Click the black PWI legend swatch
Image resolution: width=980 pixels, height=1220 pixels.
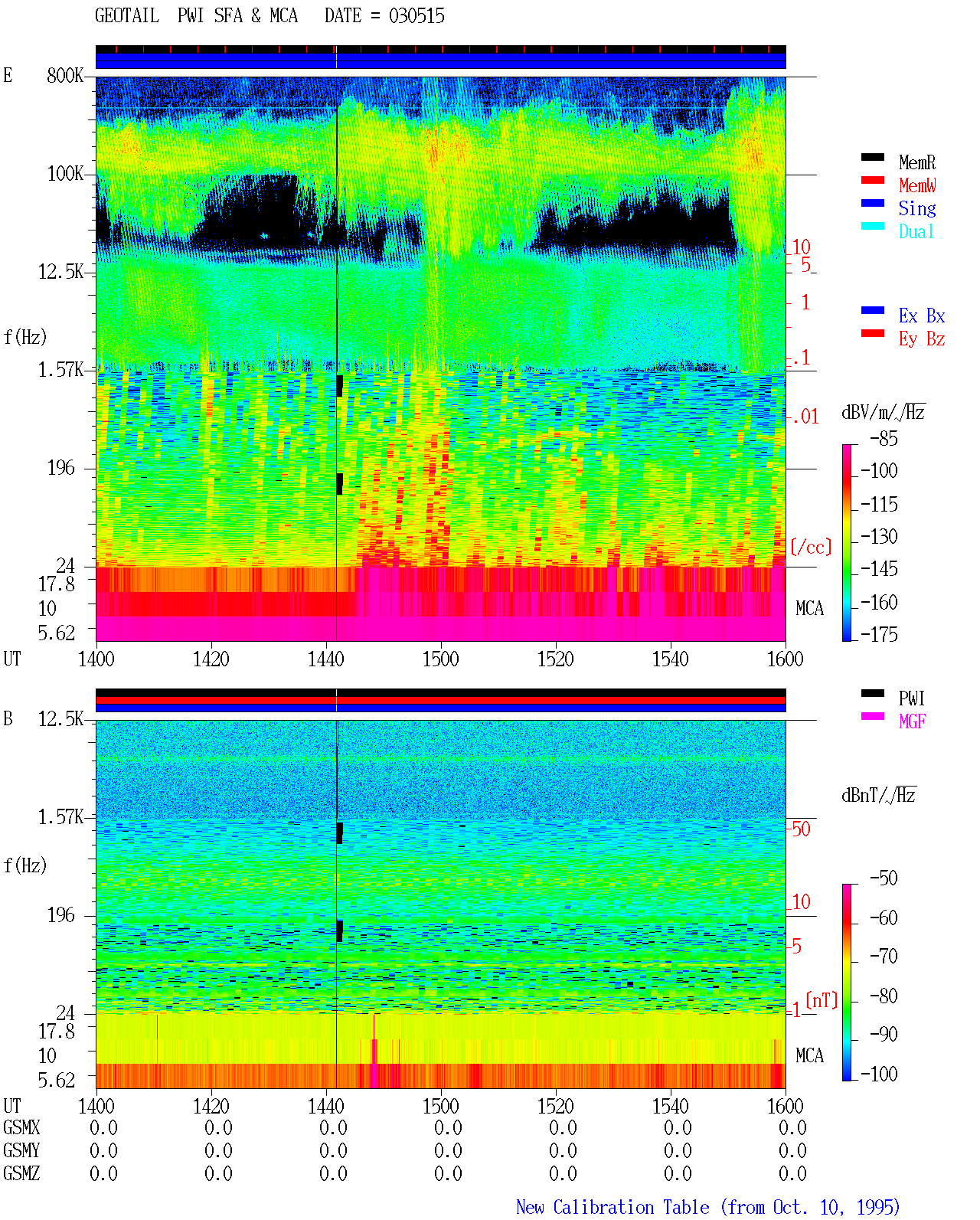(x=873, y=693)
